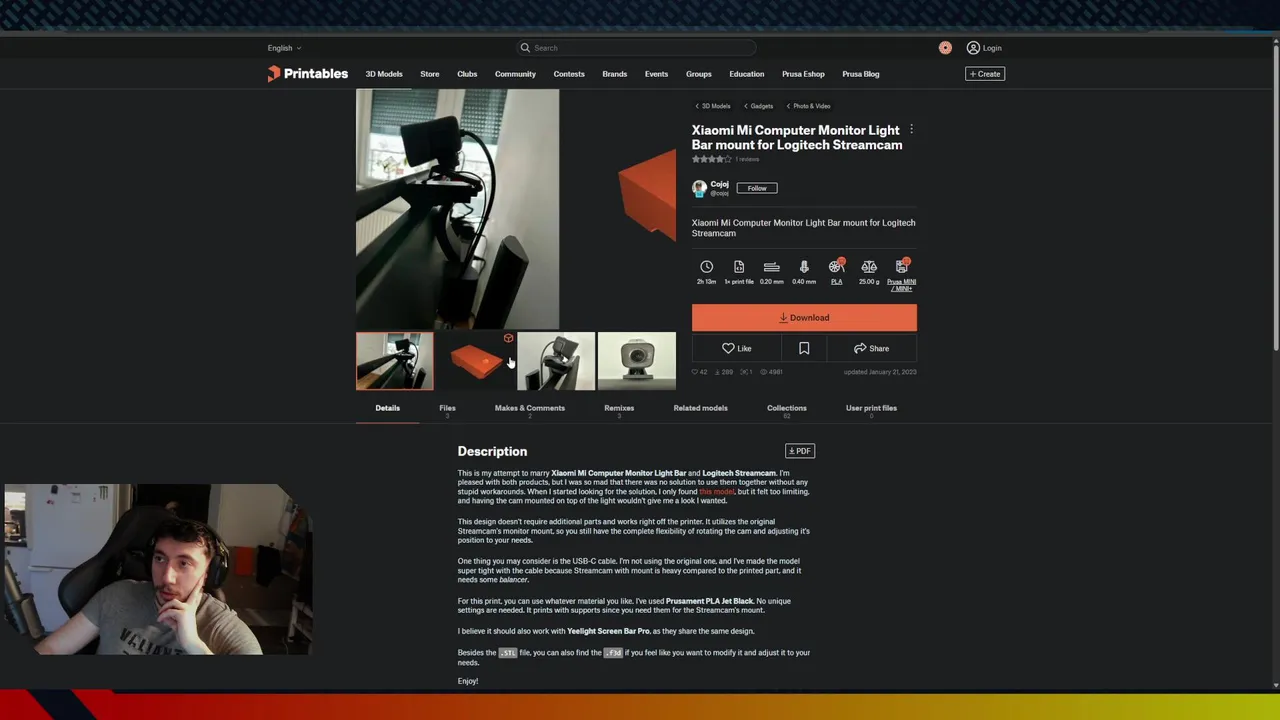Click the print file icon

739,267
